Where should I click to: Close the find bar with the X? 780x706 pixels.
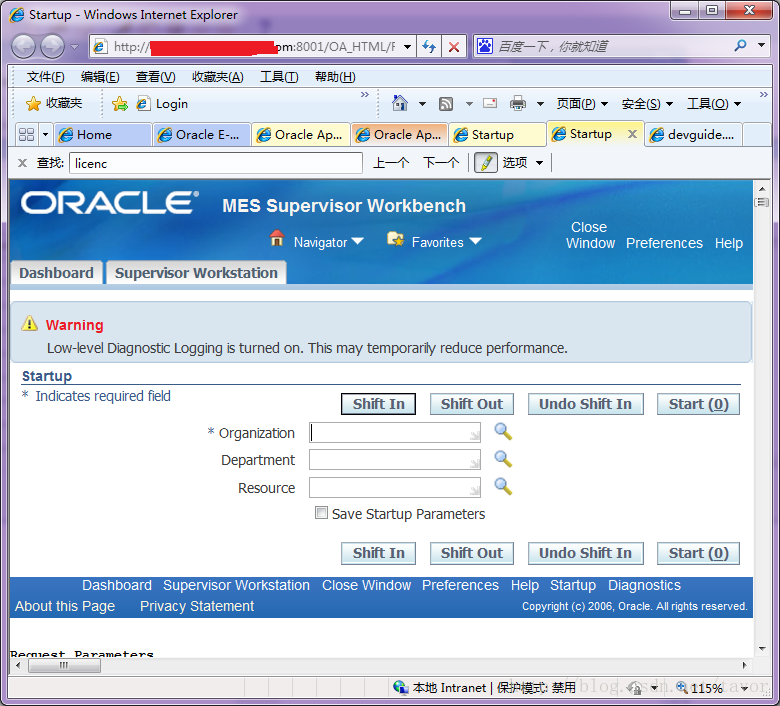pyautogui.click(x=22, y=163)
